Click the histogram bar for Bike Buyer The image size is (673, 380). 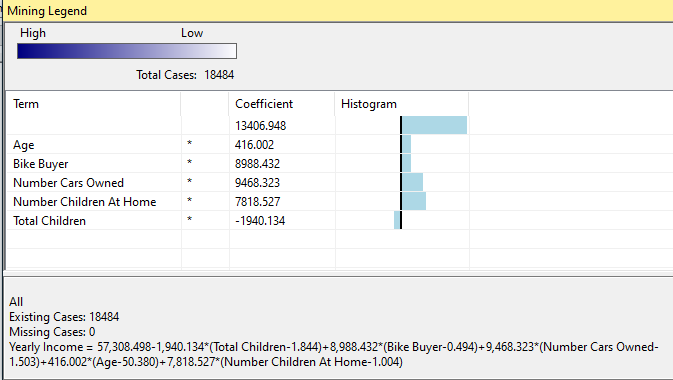coord(406,163)
